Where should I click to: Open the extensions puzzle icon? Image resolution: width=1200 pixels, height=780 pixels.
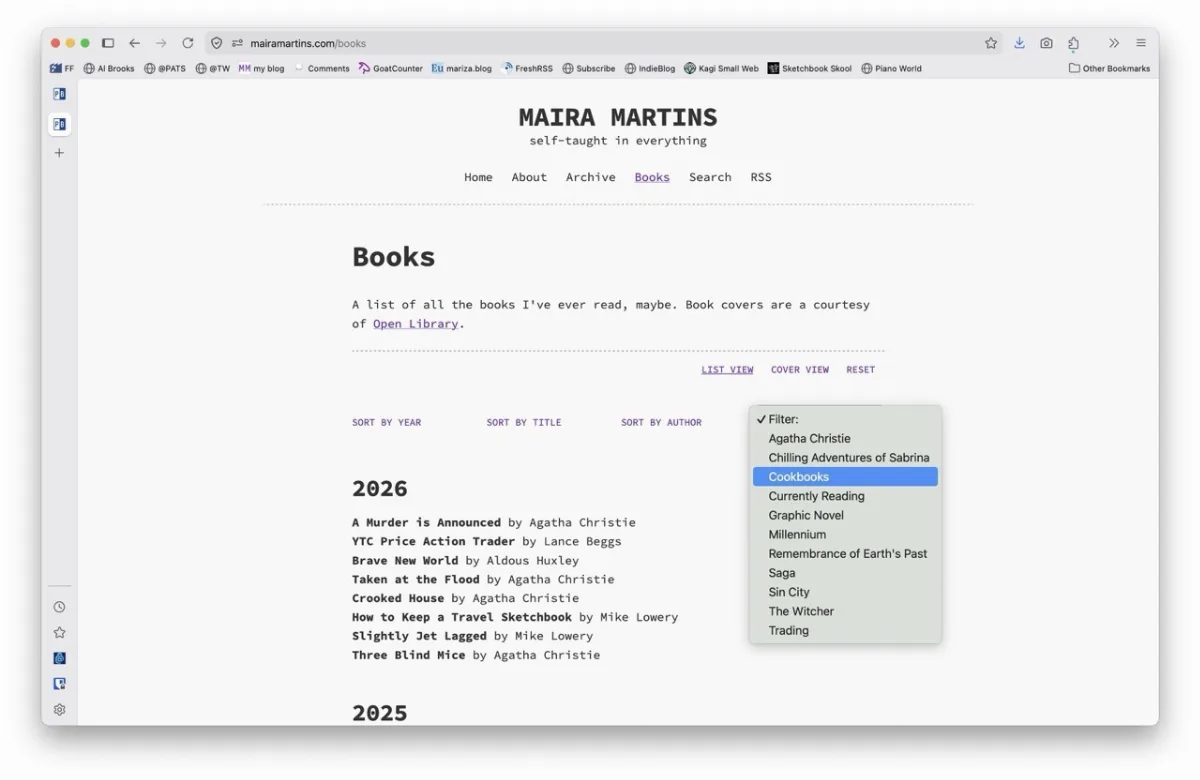coord(1073,43)
